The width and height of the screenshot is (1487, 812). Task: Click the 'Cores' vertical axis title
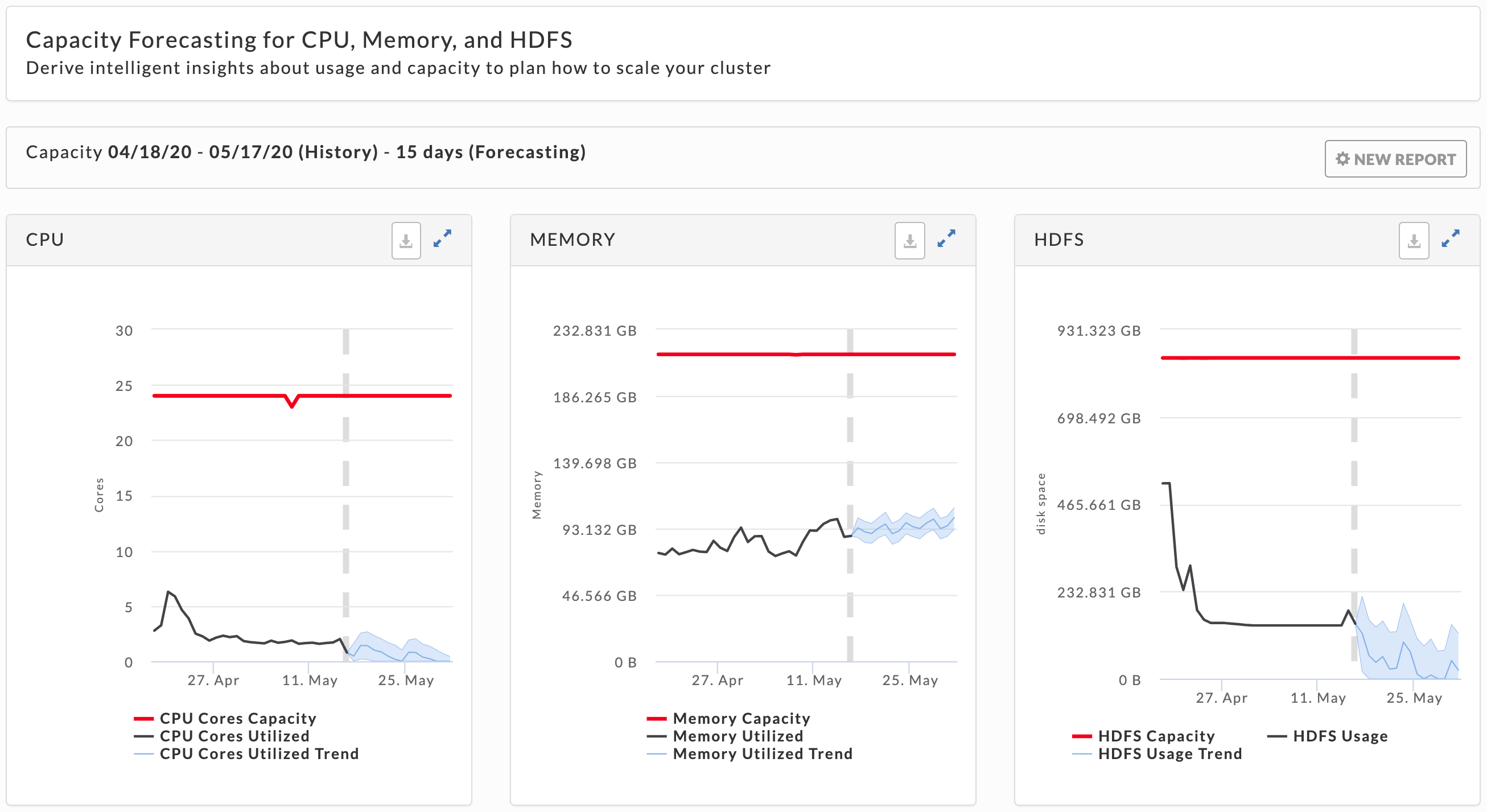coord(99,494)
